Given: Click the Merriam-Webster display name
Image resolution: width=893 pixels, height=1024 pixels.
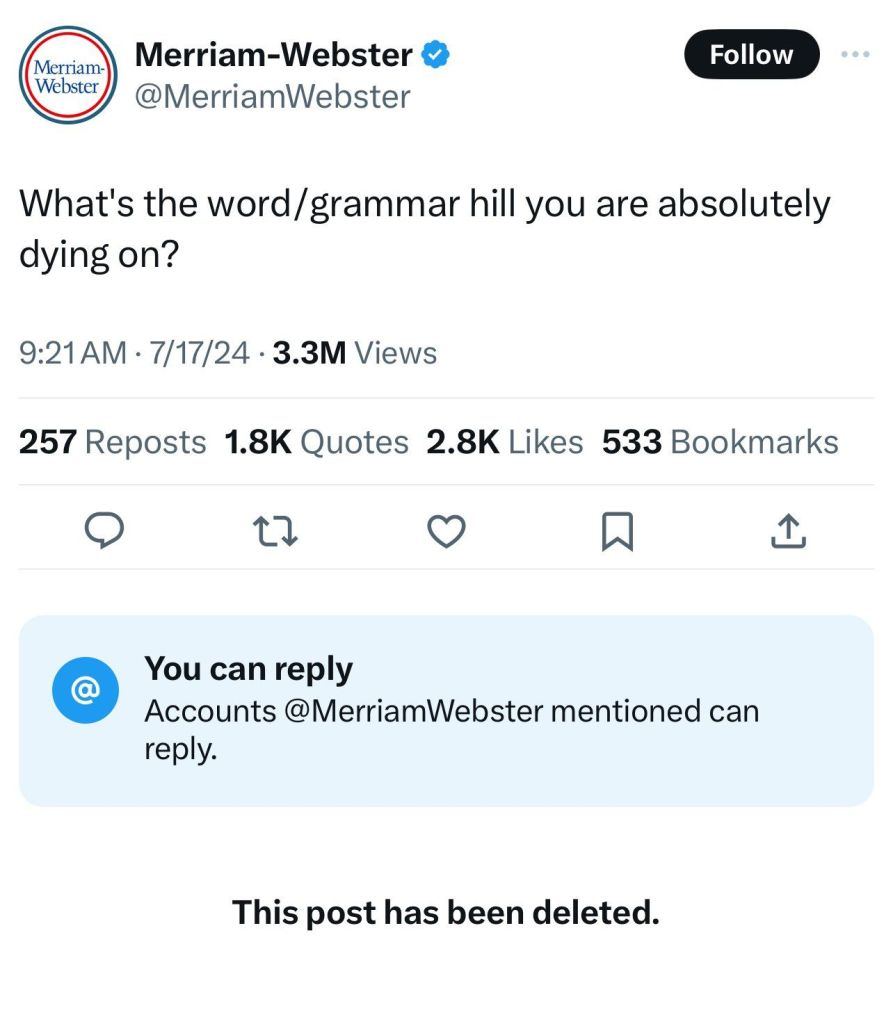Looking at the screenshot, I should click(x=272, y=55).
